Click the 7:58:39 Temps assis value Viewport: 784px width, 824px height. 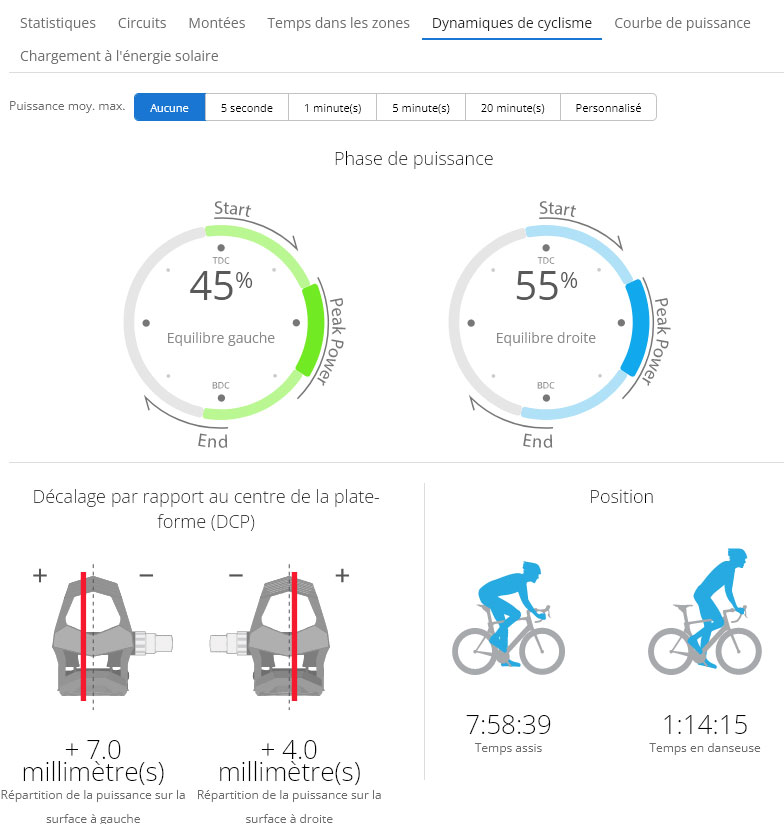[x=508, y=725]
